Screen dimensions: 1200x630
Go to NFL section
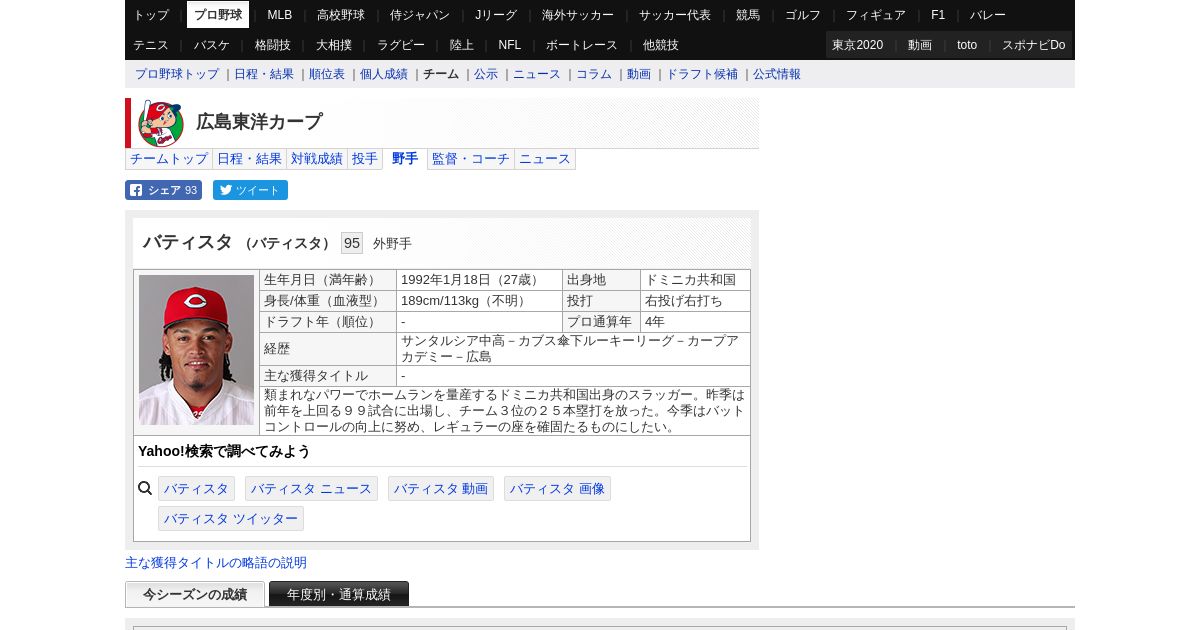pyautogui.click(x=510, y=45)
